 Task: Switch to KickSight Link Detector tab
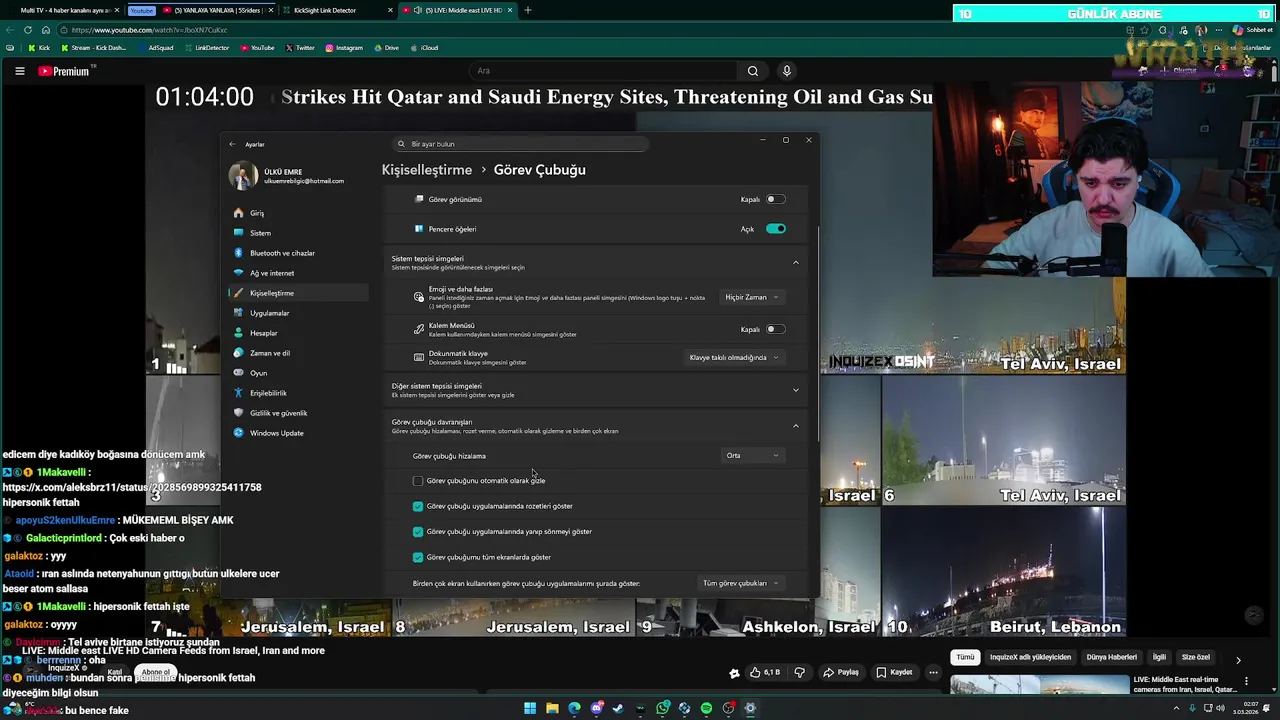click(335, 10)
